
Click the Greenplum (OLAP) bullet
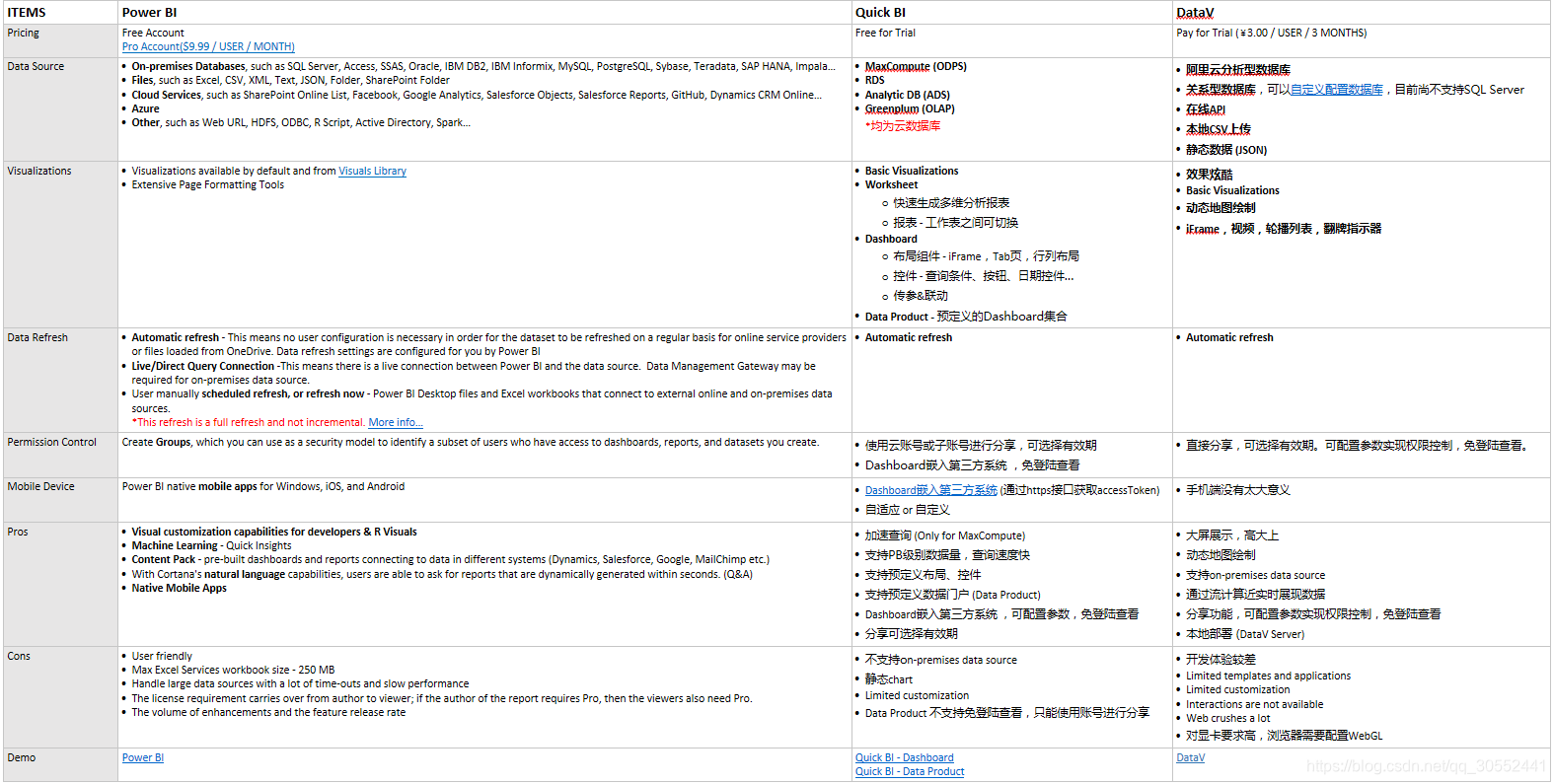[x=910, y=108]
